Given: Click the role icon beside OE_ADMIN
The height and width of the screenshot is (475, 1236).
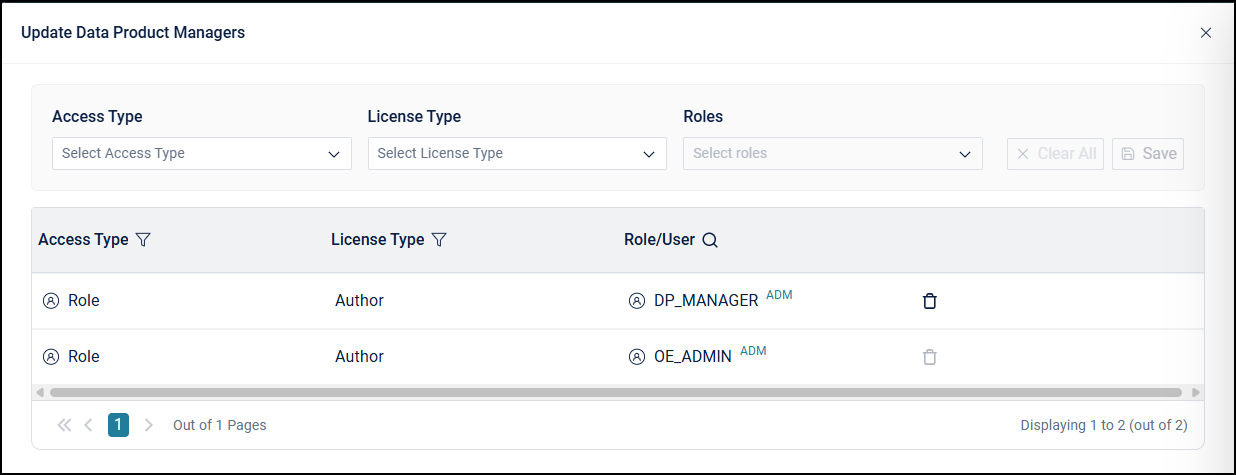Looking at the screenshot, I should pyautogui.click(x=637, y=357).
